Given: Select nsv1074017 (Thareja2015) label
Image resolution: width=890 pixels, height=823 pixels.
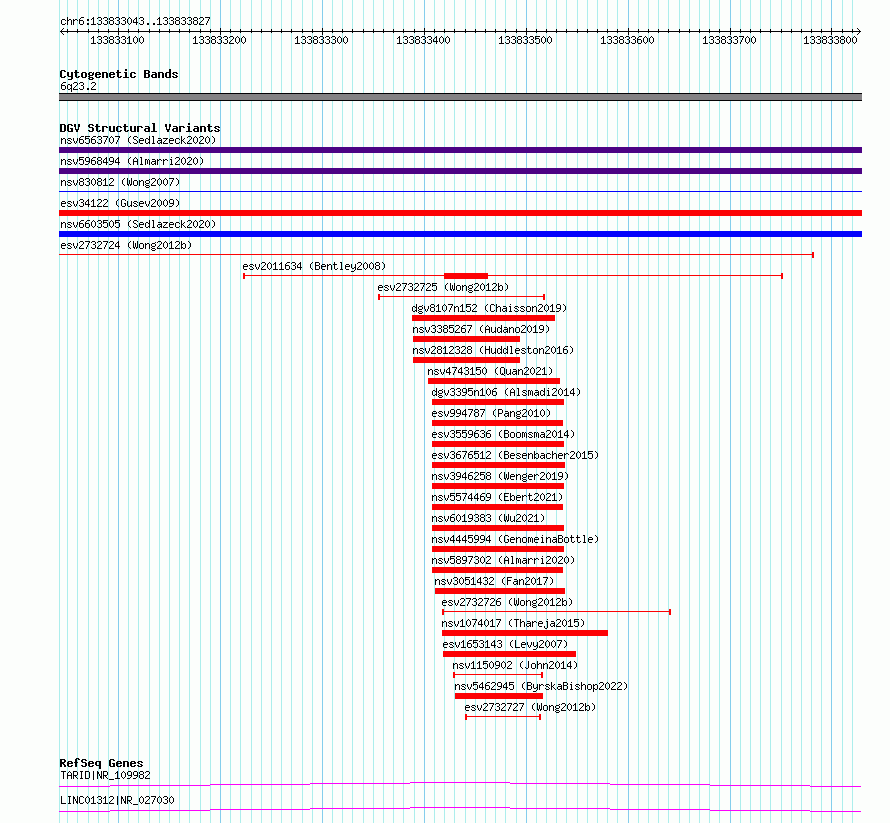Looking at the screenshot, I should pyautogui.click(x=513, y=623).
